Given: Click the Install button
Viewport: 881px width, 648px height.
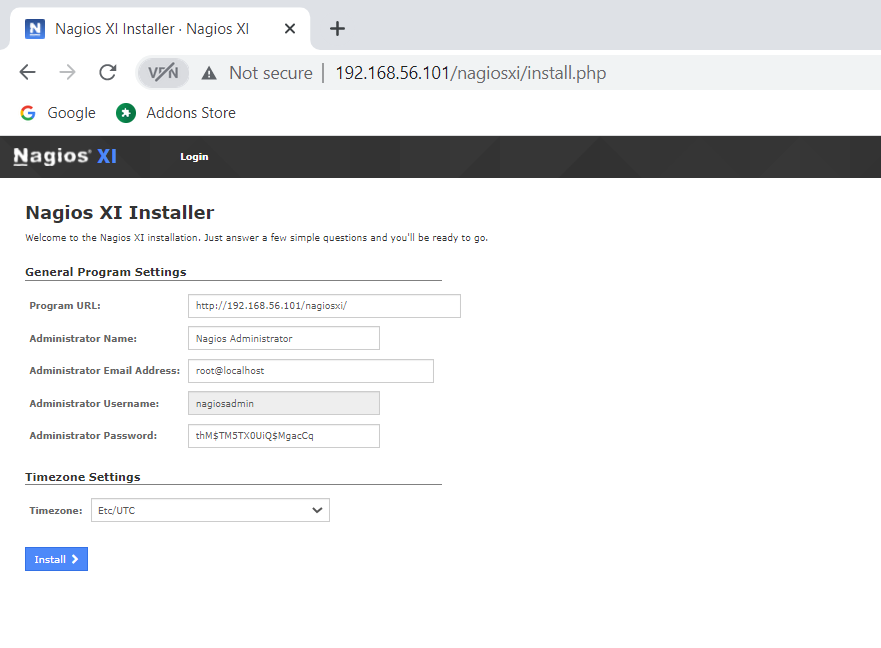Looking at the screenshot, I should click(56, 559).
